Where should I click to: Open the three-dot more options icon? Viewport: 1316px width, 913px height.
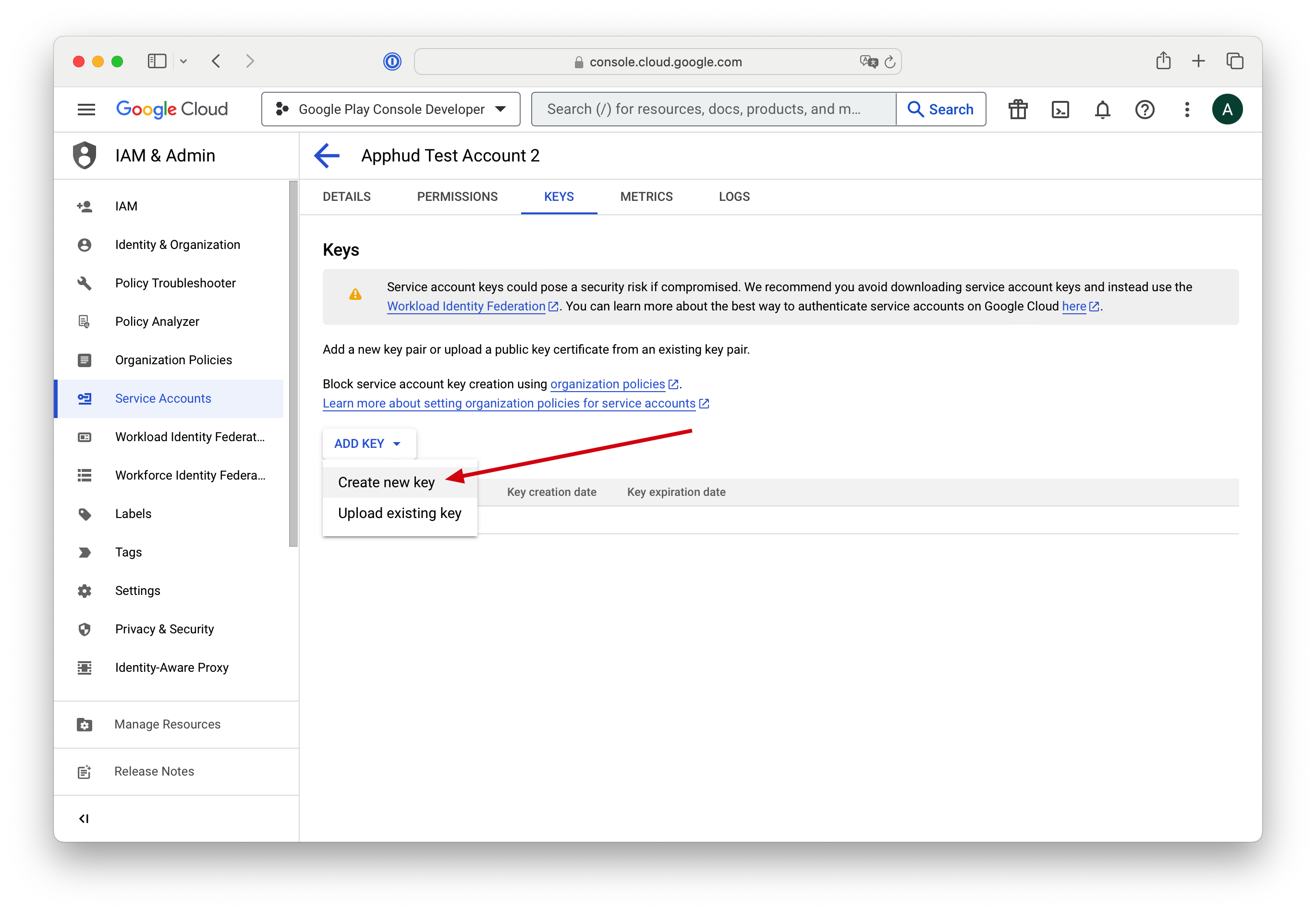click(1187, 109)
